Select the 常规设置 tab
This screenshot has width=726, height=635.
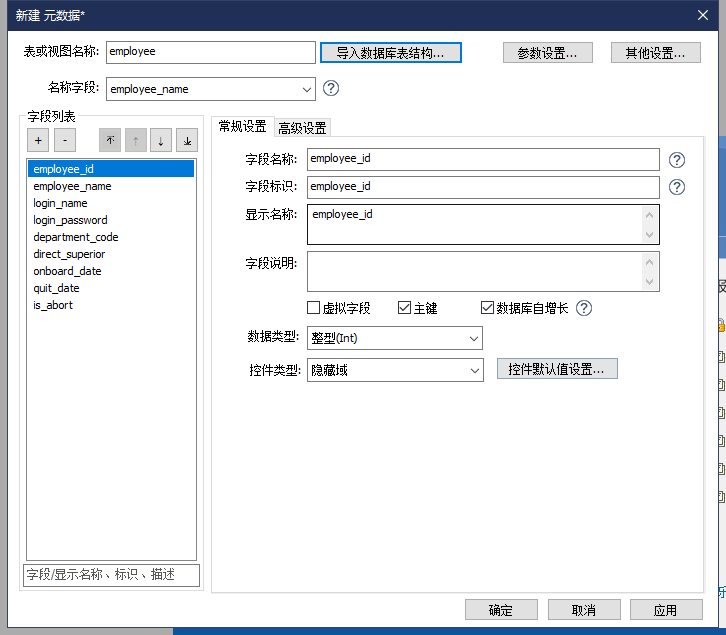[242, 127]
